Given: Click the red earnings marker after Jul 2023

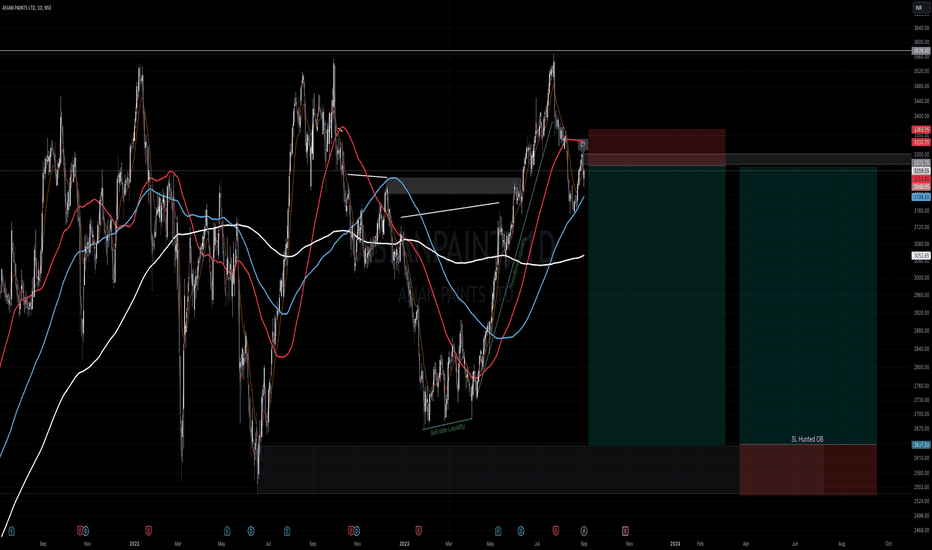Looking at the screenshot, I should (x=556, y=530).
